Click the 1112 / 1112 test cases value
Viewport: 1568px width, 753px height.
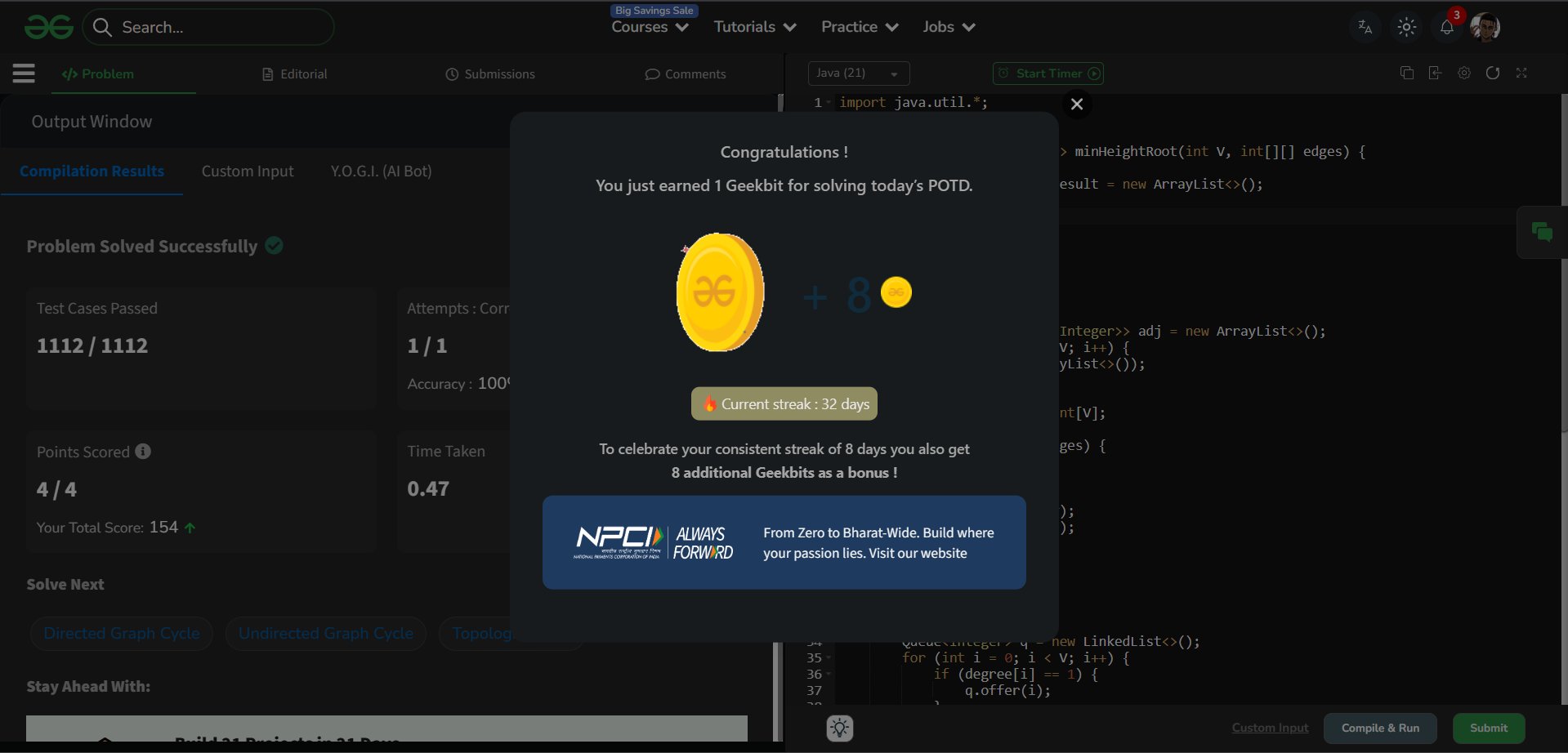tap(92, 346)
